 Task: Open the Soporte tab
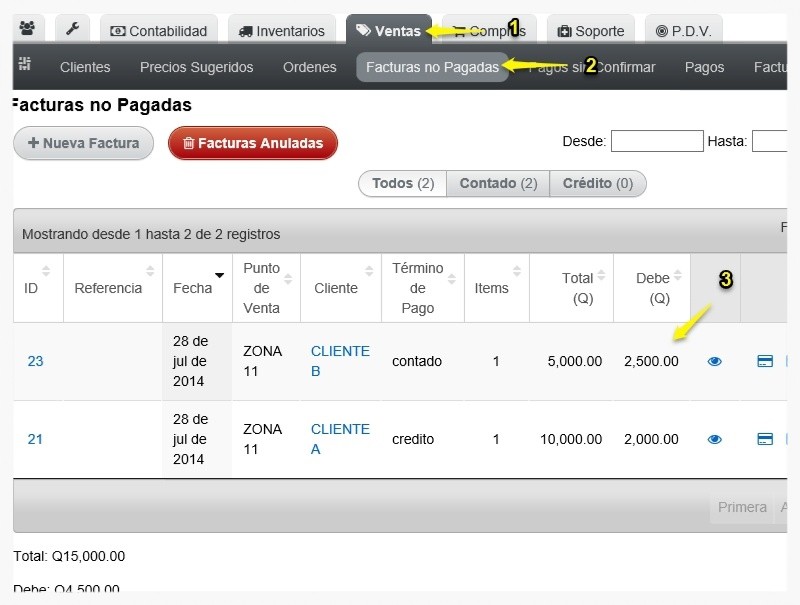591,31
